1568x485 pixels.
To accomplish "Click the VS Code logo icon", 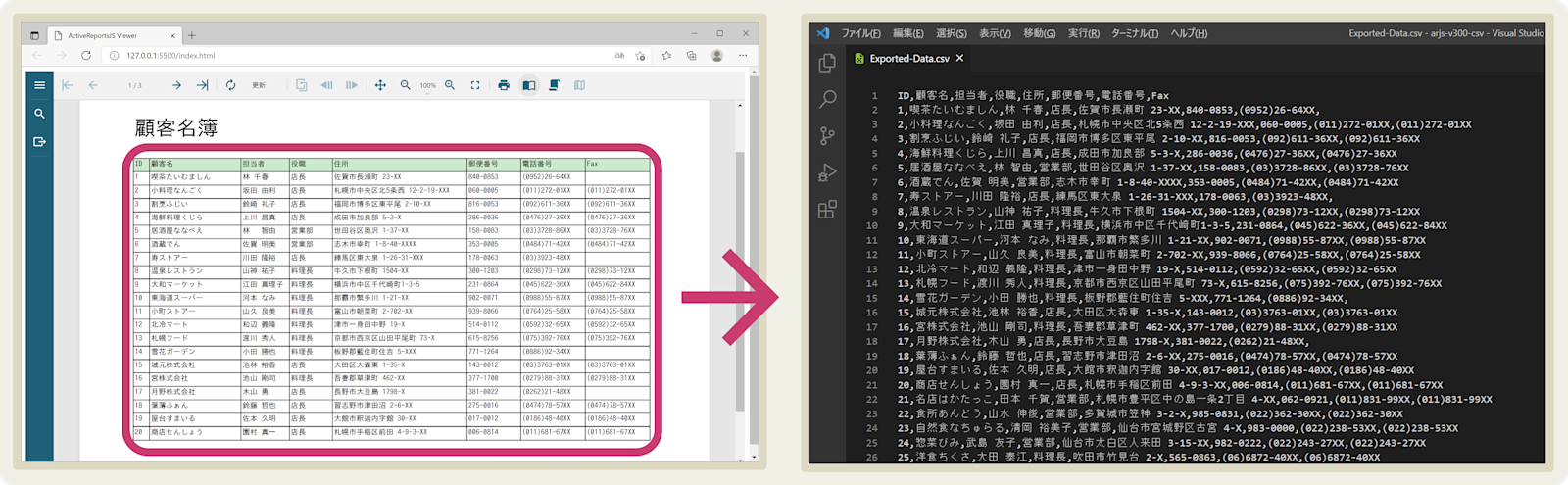I will tap(823, 33).
